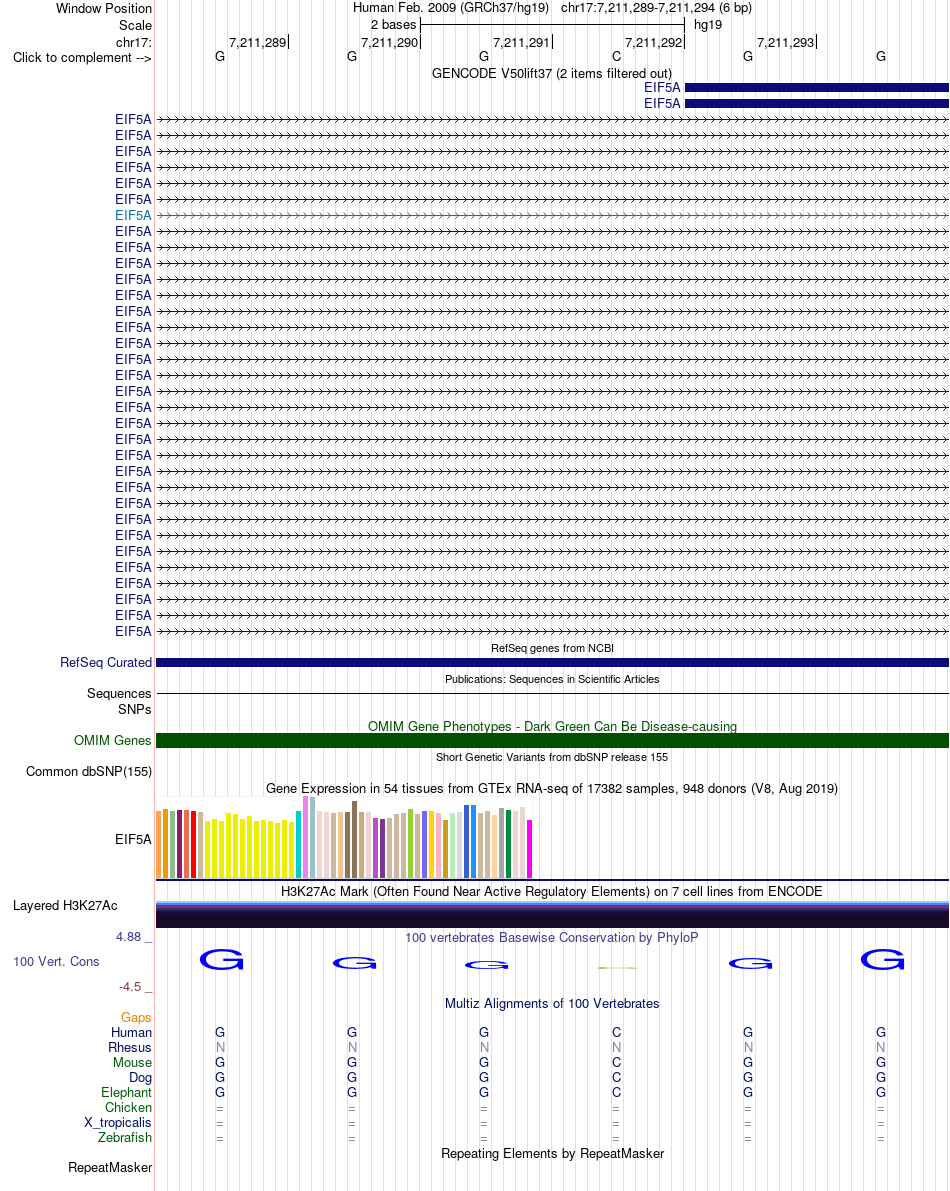The image size is (950, 1191).
Task: Click the tallest pink-violet bar in the GTEx chart
Action: [305, 837]
